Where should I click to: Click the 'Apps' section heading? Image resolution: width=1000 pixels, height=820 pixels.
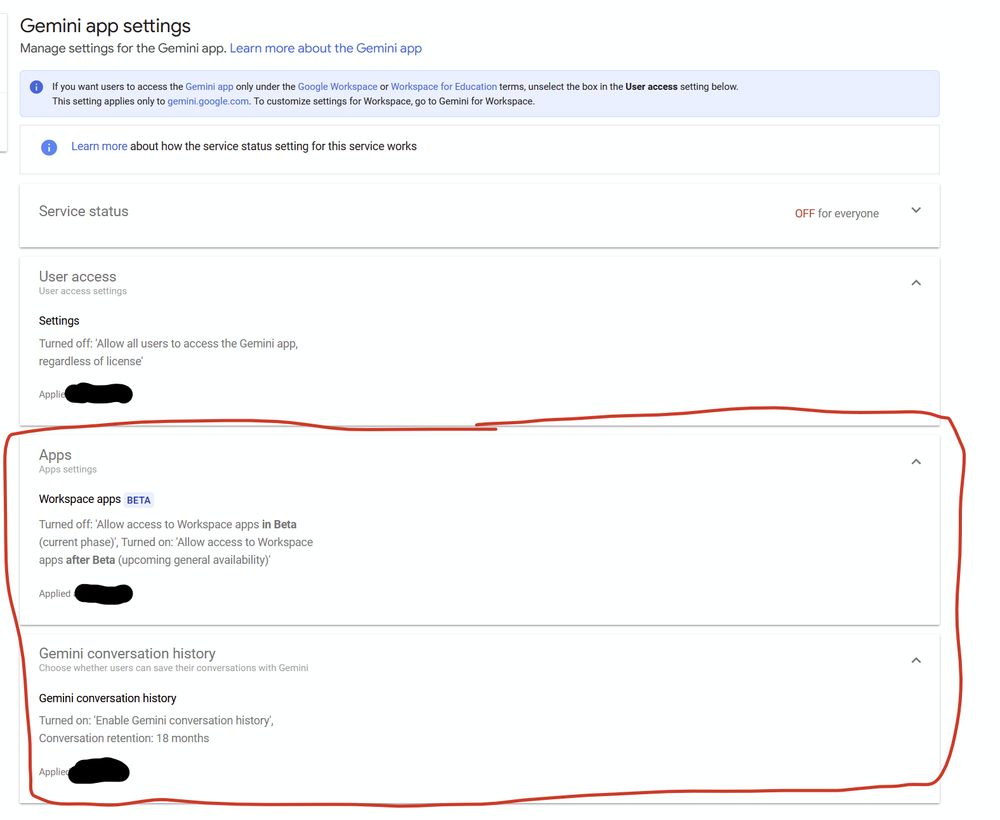point(55,455)
